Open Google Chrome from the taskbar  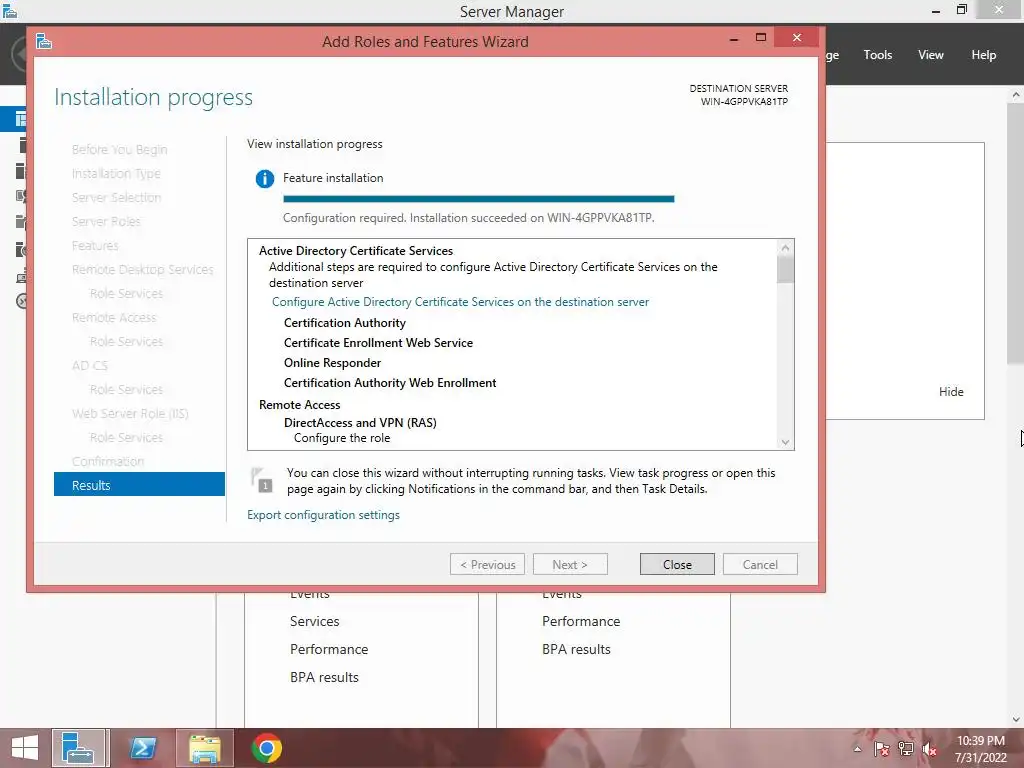pyautogui.click(x=266, y=748)
